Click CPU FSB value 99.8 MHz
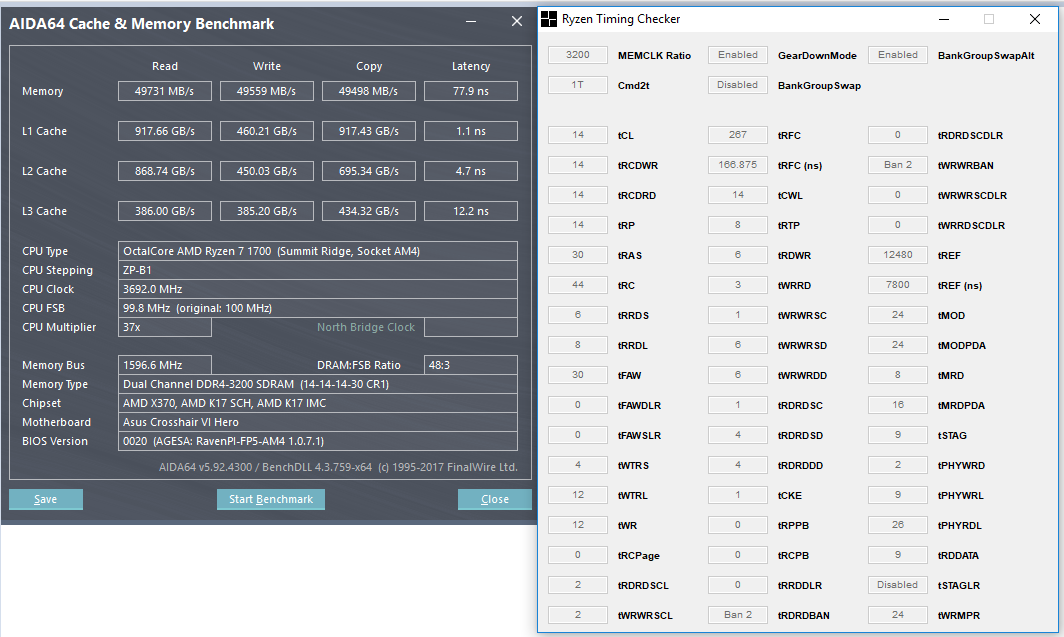 click(x=318, y=308)
